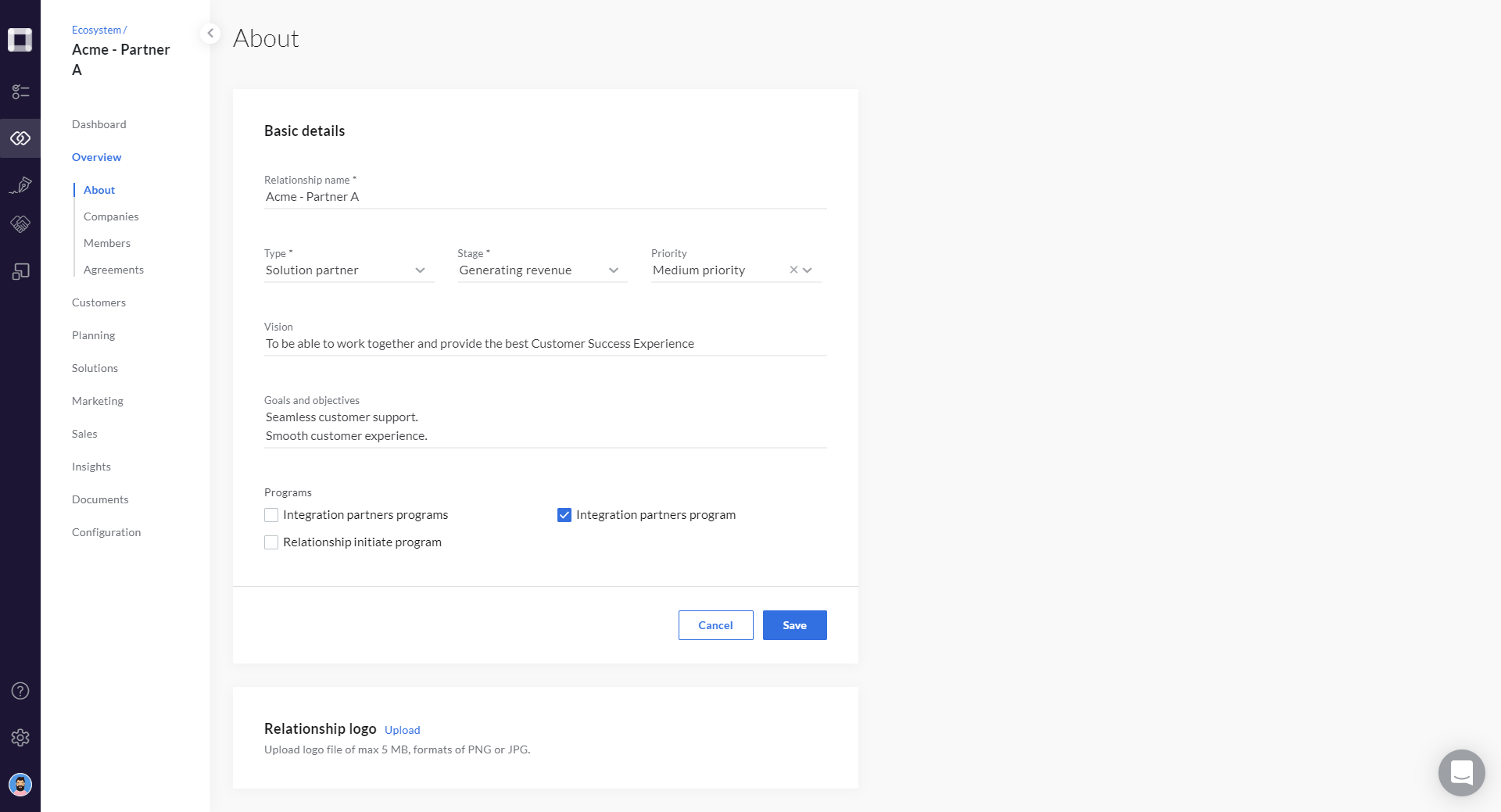Open the Priority dropdown arrow
1501x812 pixels.
point(808,270)
